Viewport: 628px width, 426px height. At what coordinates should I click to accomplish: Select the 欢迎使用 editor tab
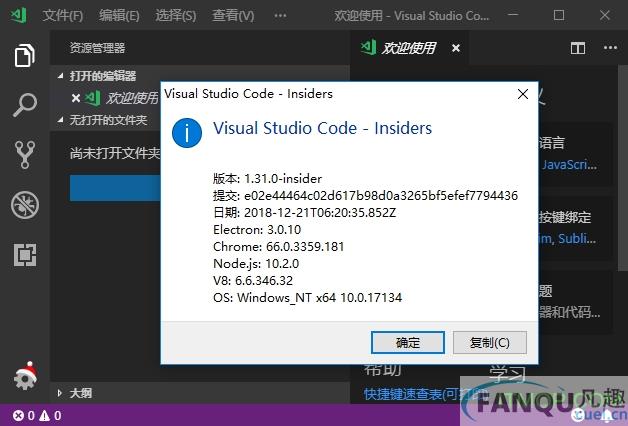coord(409,48)
